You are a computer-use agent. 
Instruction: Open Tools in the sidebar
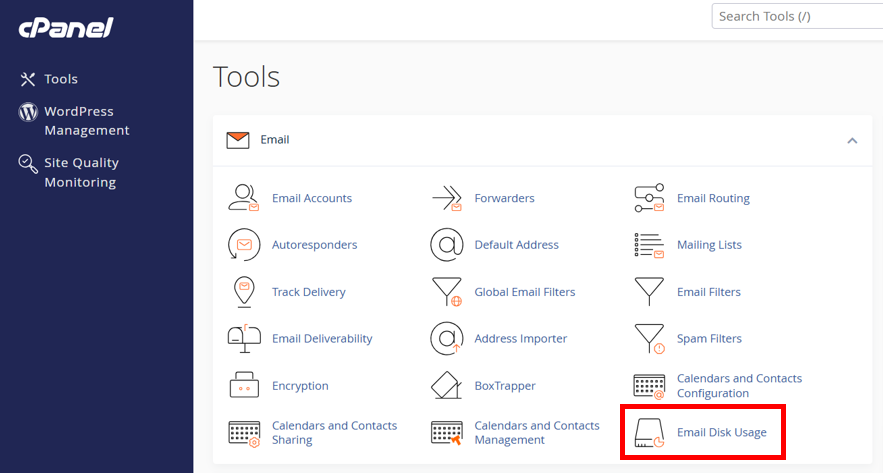pyautogui.click(x=60, y=79)
